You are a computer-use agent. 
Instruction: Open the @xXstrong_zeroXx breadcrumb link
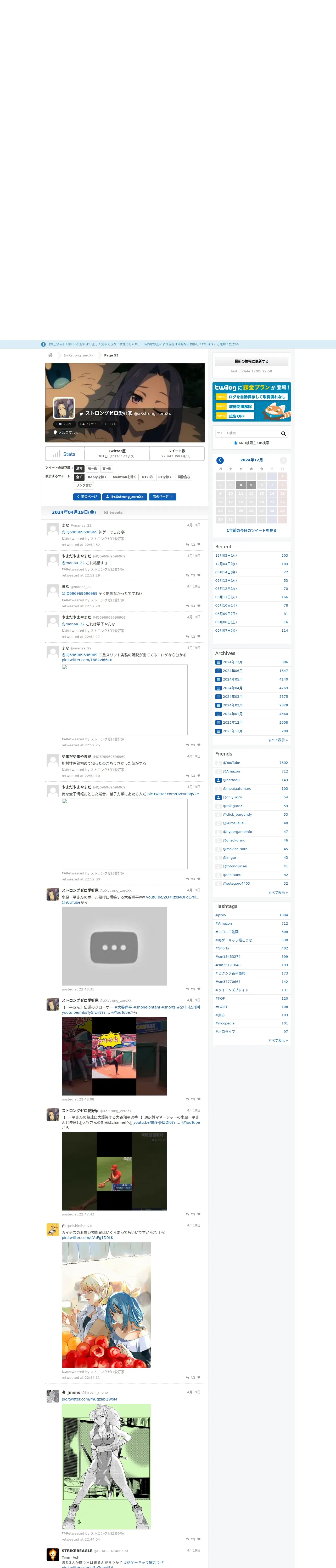pyautogui.click(x=79, y=355)
